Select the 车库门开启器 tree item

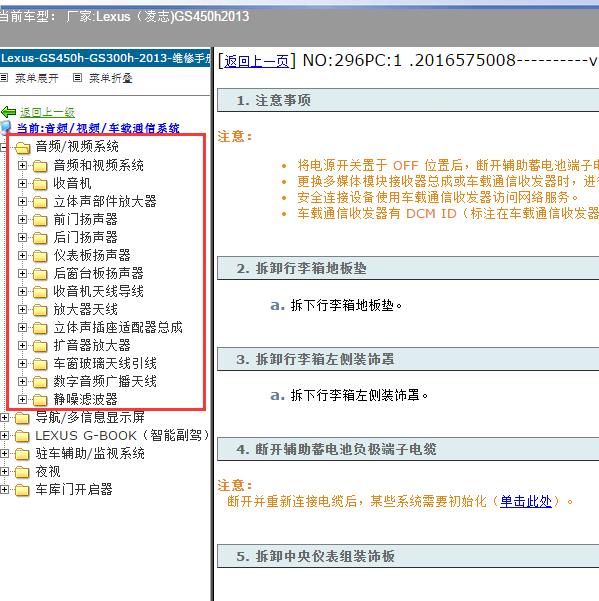point(74,489)
